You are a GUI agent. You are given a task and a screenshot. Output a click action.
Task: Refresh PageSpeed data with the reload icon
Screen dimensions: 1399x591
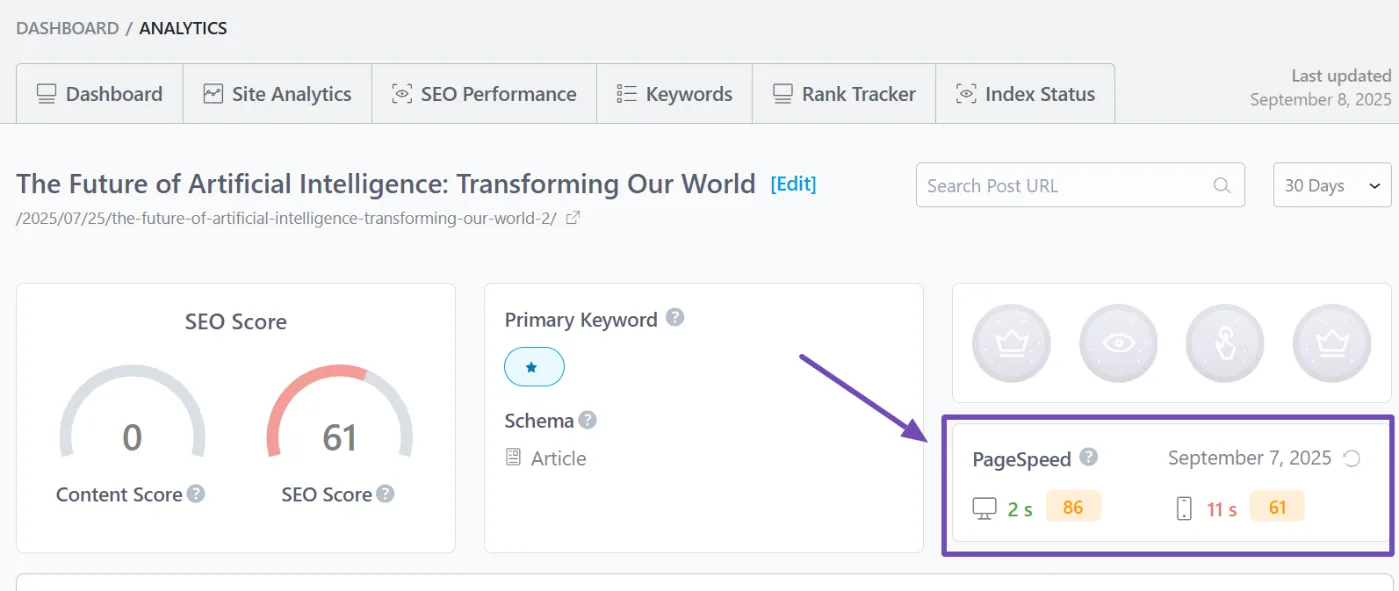pyautogui.click(x=1351, y=459)
